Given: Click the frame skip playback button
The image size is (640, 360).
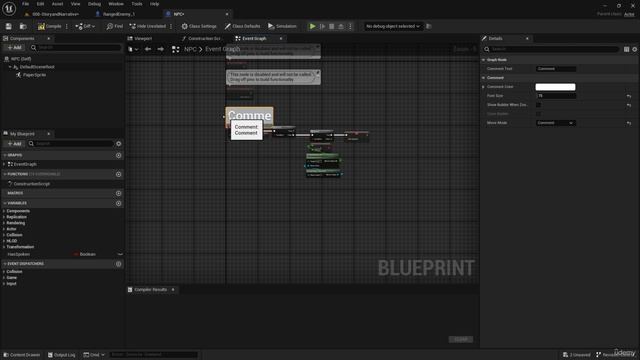Looking at the screenshot, I should tap(322, 26).
